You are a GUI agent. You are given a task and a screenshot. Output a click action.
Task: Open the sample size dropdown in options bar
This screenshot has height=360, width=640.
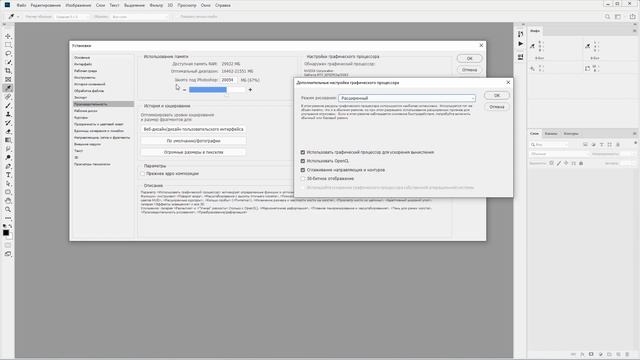click(x=72, y=17)
